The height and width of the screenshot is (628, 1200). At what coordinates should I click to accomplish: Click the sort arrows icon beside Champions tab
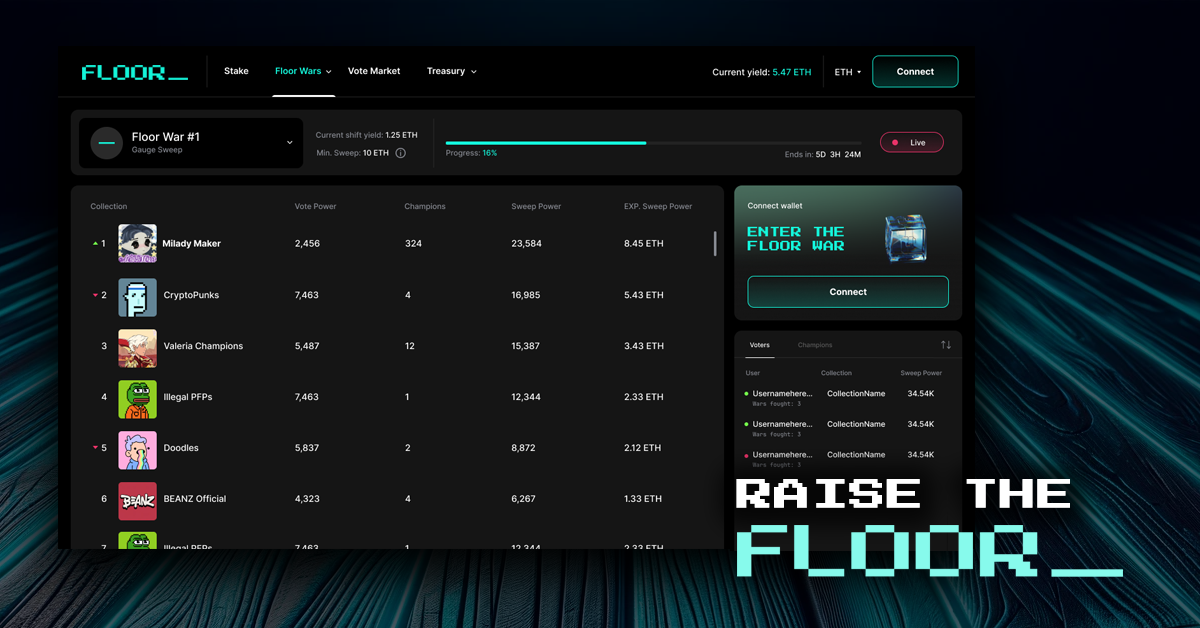tap(946, 345)
